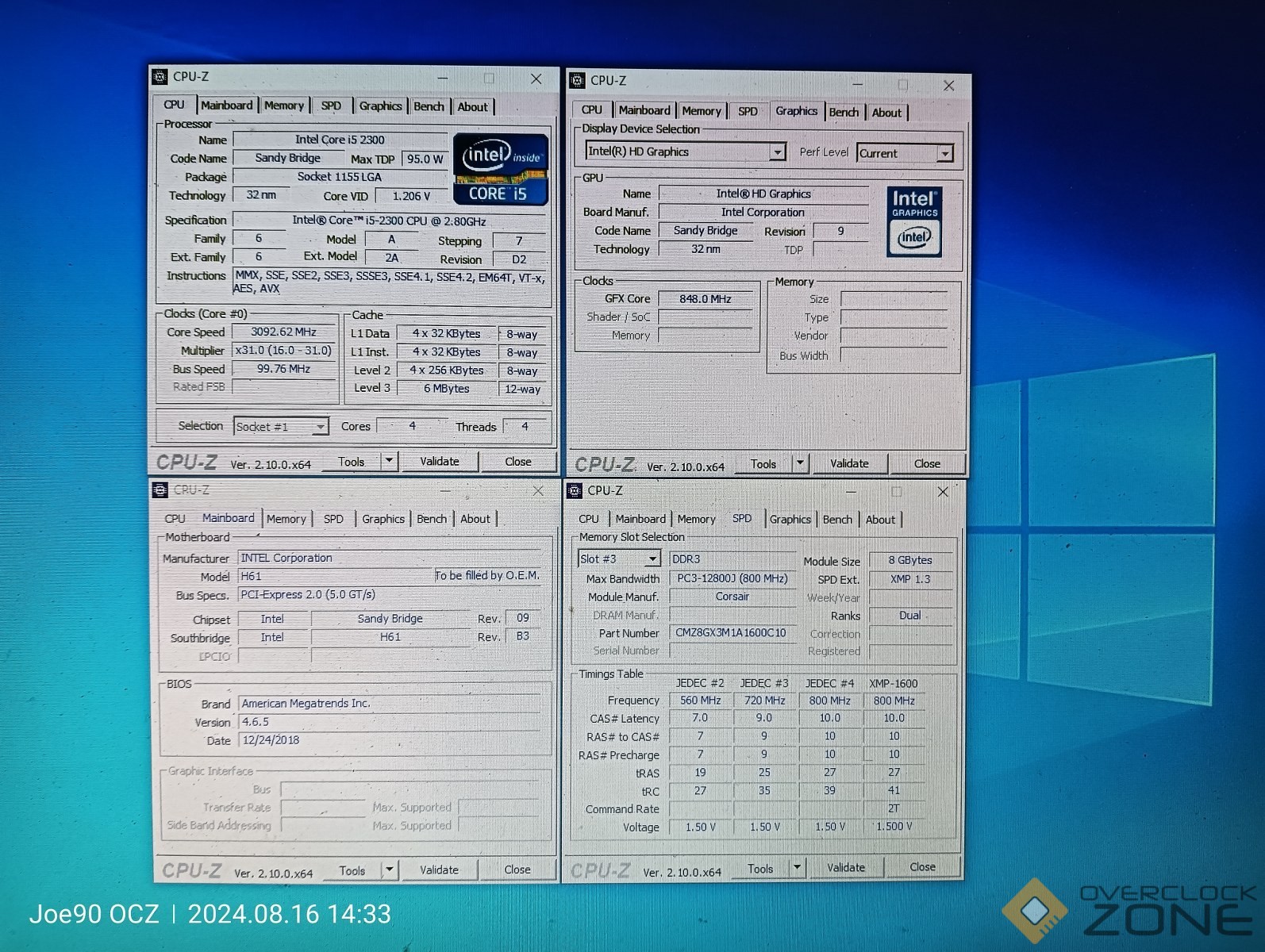Image resolution: width=1265 pixels, height=952 pixels.
Task: Select About tab in SPD window
Action: (880, 520)
